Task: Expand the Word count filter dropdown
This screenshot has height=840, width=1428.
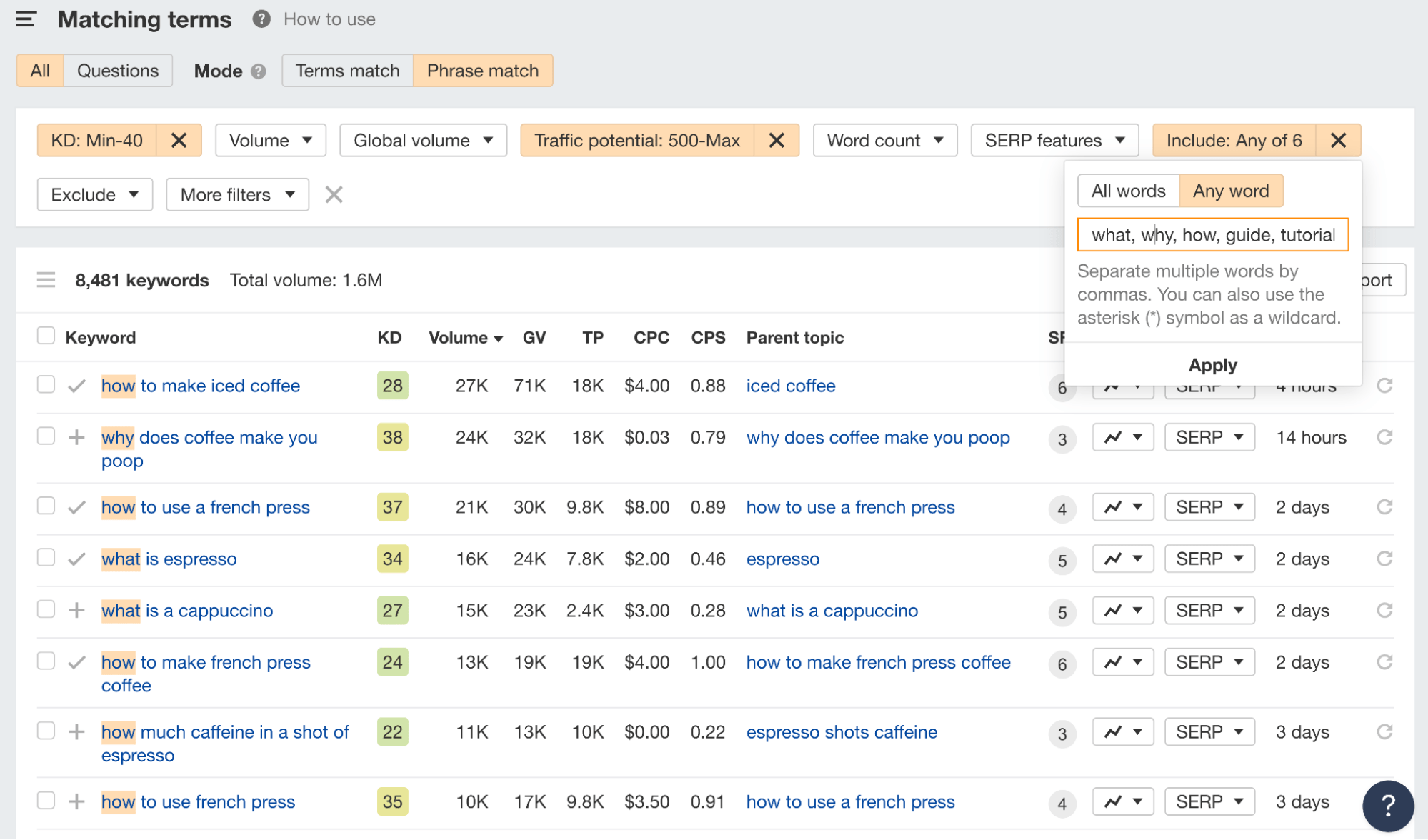Action: 883,140
